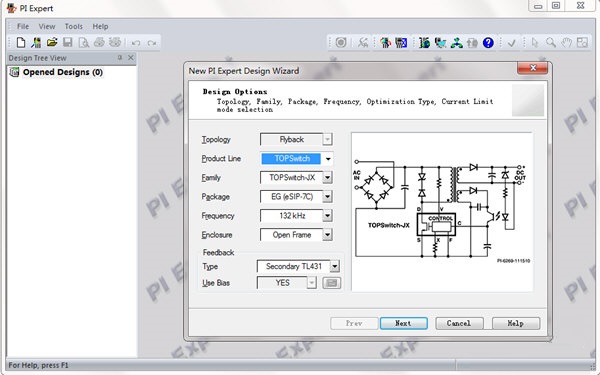Click the blue grid-with-X toolbar icon

pos(401,42)
